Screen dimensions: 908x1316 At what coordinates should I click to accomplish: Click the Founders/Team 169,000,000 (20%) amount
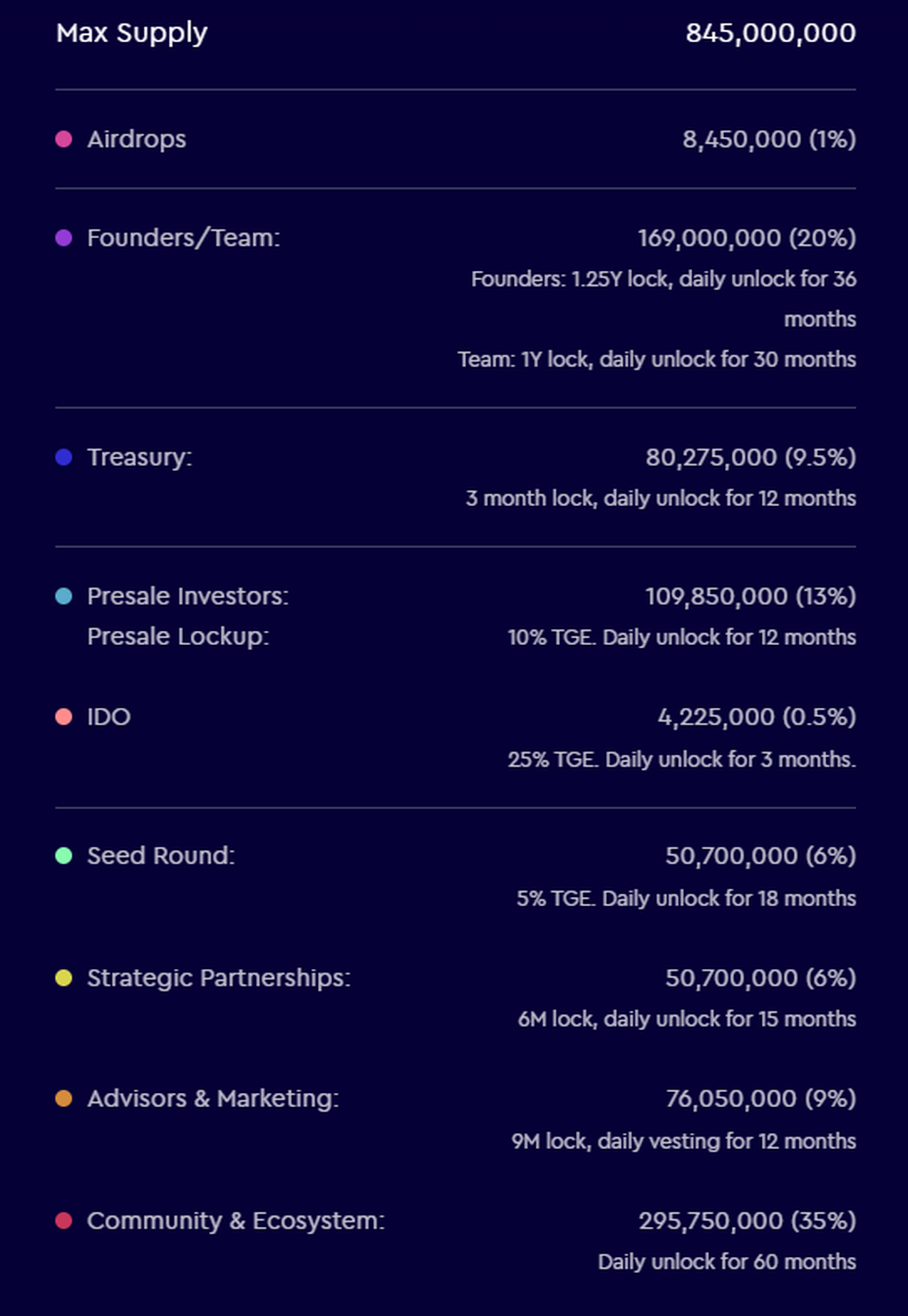747,238
